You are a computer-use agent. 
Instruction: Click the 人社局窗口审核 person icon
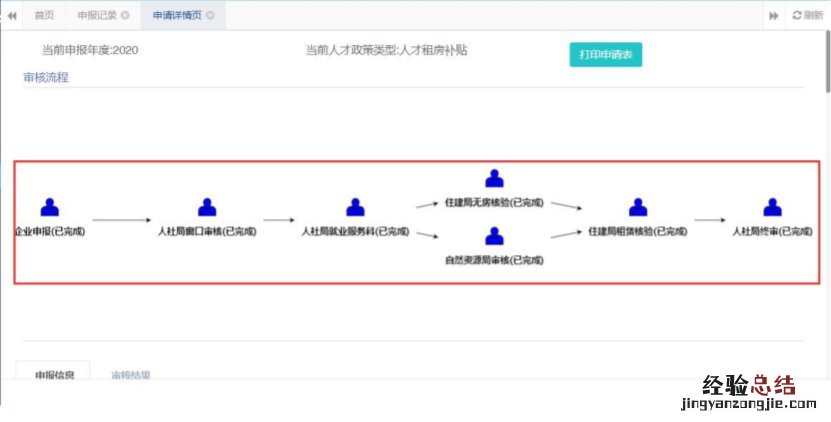(207, 207)
